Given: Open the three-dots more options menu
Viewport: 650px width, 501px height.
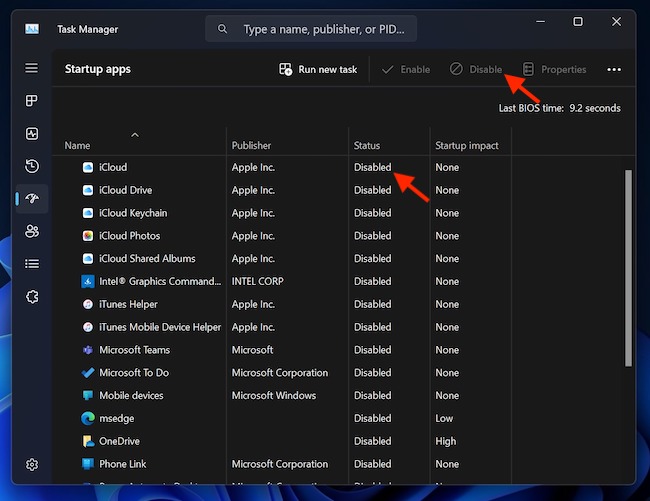Looking at the screenshot, I should [614, 70].
